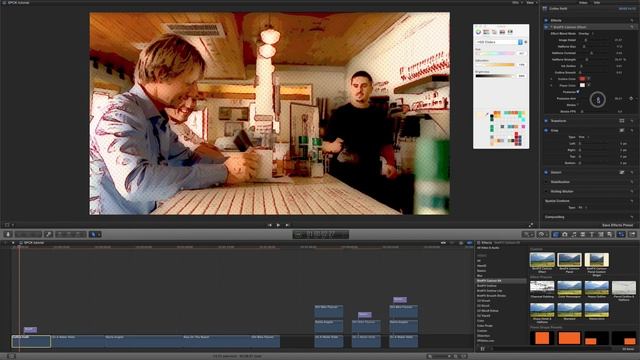
Task: Expand the Compositing section
Action: 554,217
